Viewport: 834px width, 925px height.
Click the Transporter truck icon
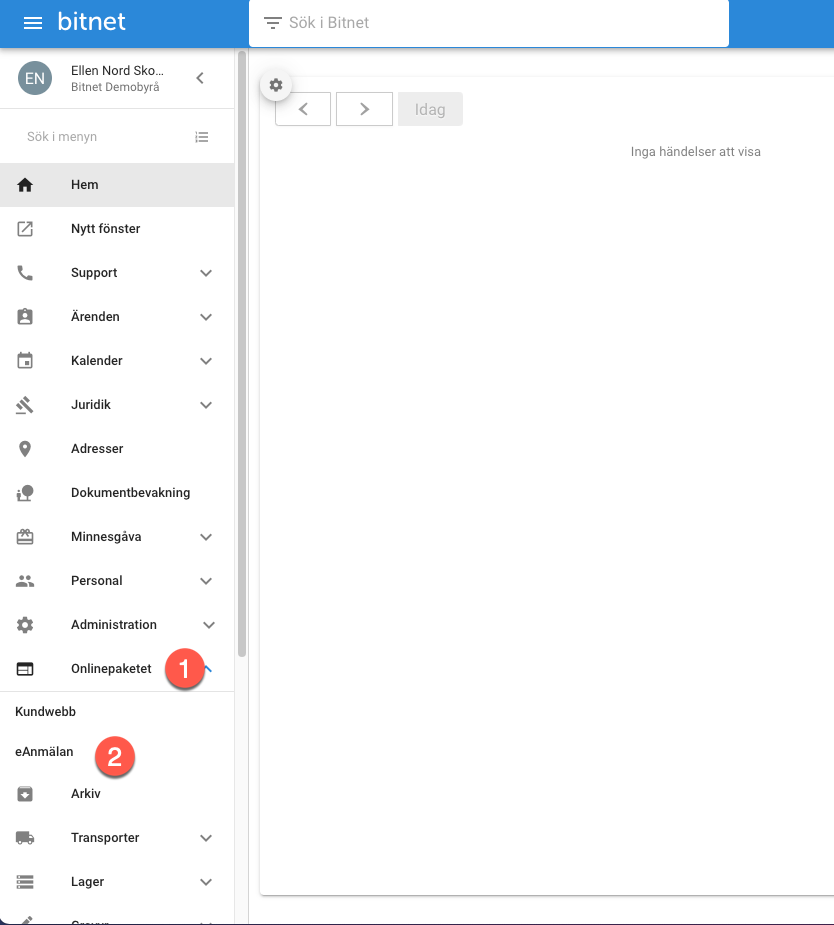pos(25,838)
